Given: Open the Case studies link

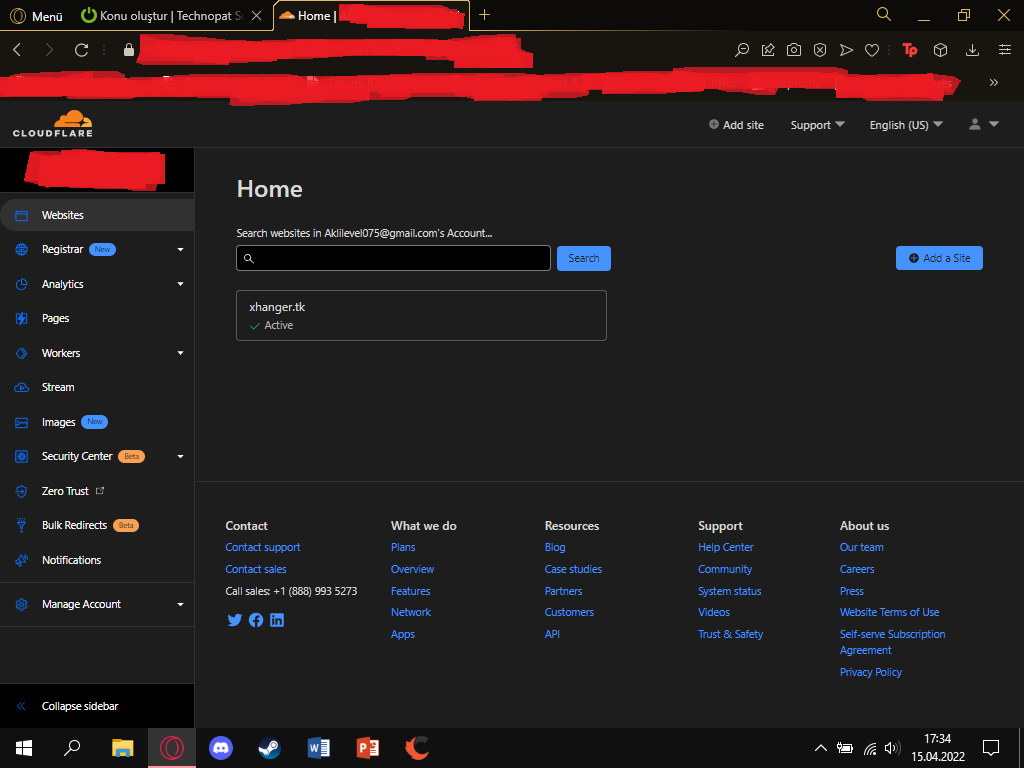Looking at the screenshot, I should click(x=573, y=569).
